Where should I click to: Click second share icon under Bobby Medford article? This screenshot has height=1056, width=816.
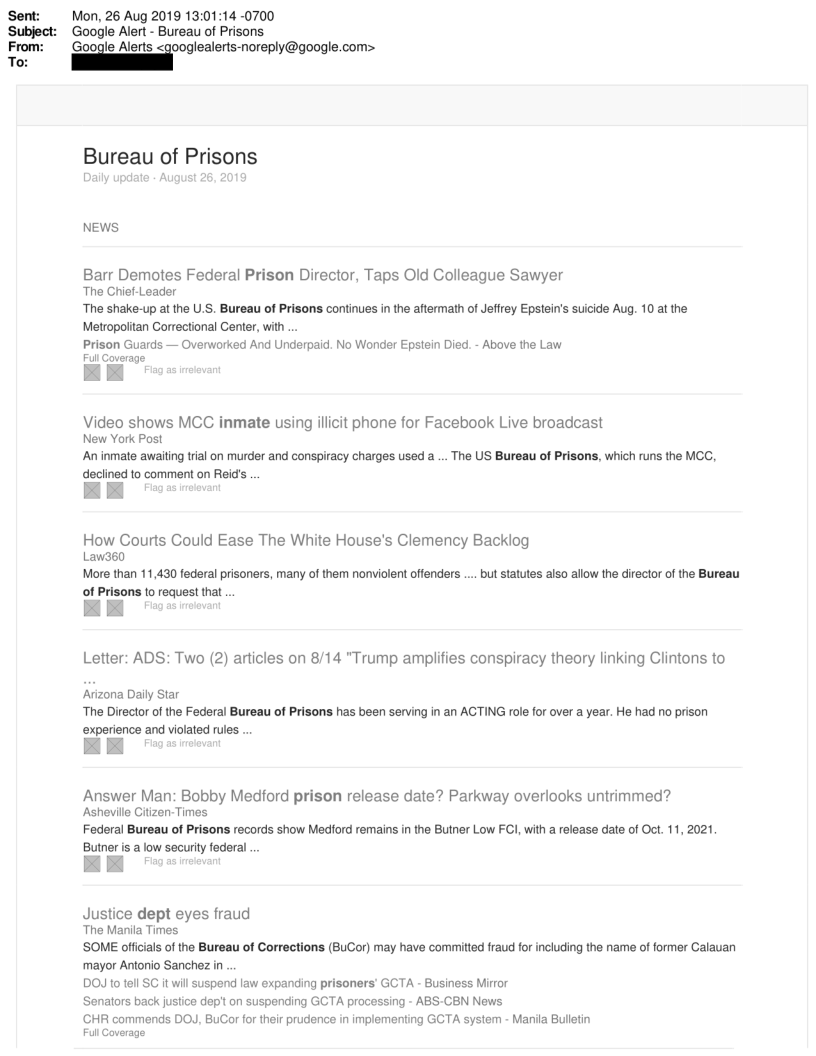pyautogui.click(x=115, y=862)
